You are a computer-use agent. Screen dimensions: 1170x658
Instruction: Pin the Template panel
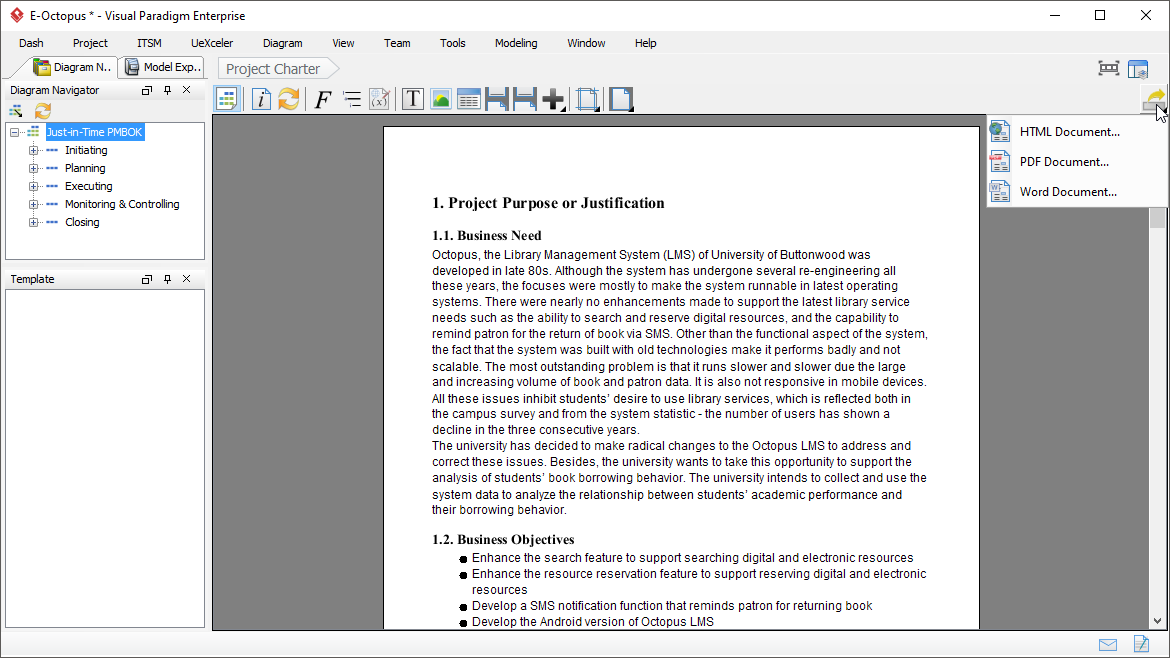coord(167,279)
